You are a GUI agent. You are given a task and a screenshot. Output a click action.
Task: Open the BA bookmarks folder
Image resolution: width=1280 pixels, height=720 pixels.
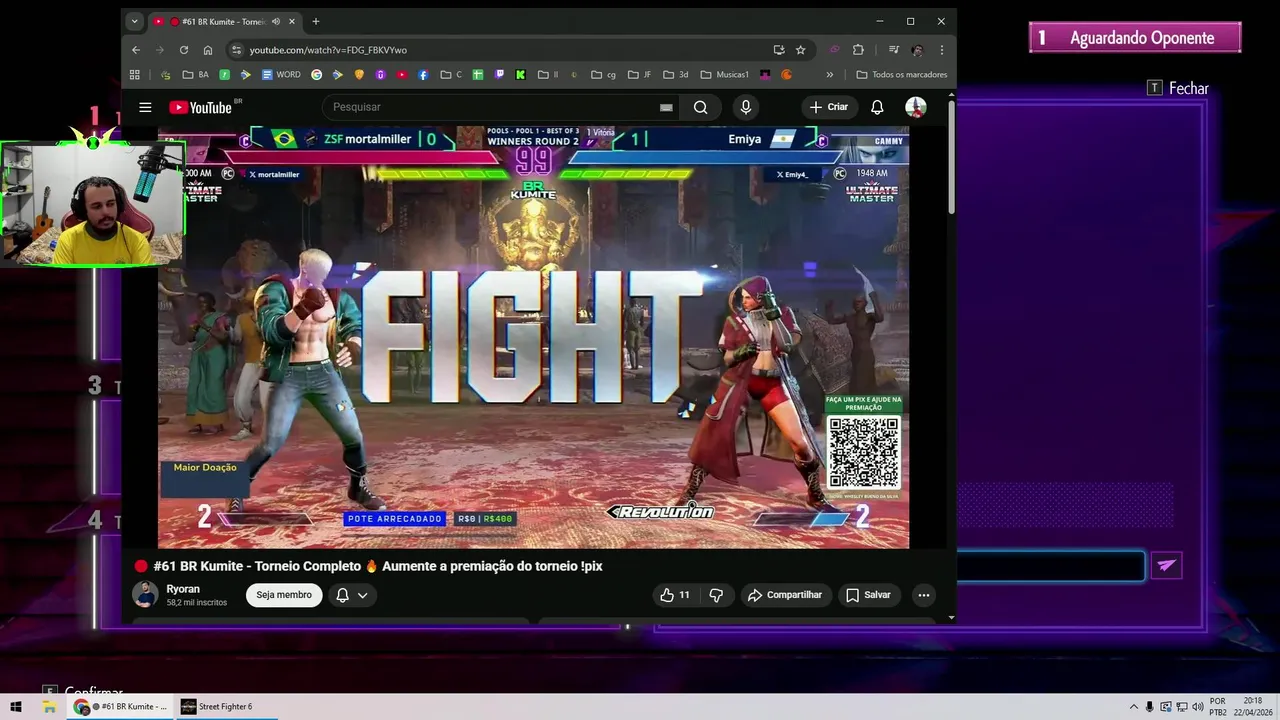(196, 75)
